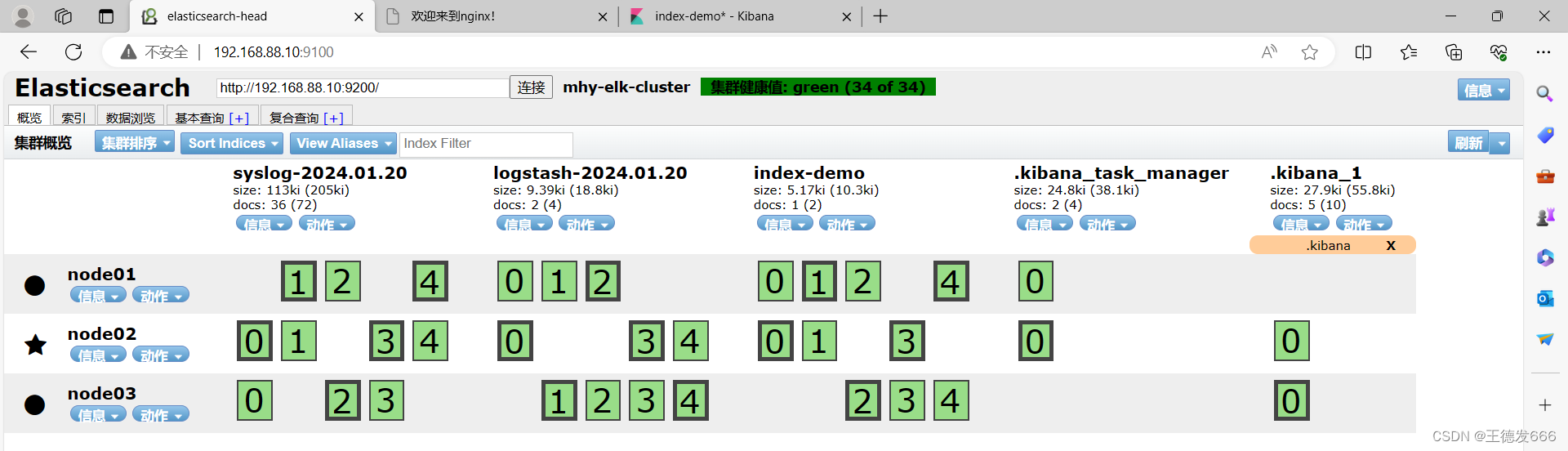Open 动作 dropdown for .kibana_1

click(1364, 224)
